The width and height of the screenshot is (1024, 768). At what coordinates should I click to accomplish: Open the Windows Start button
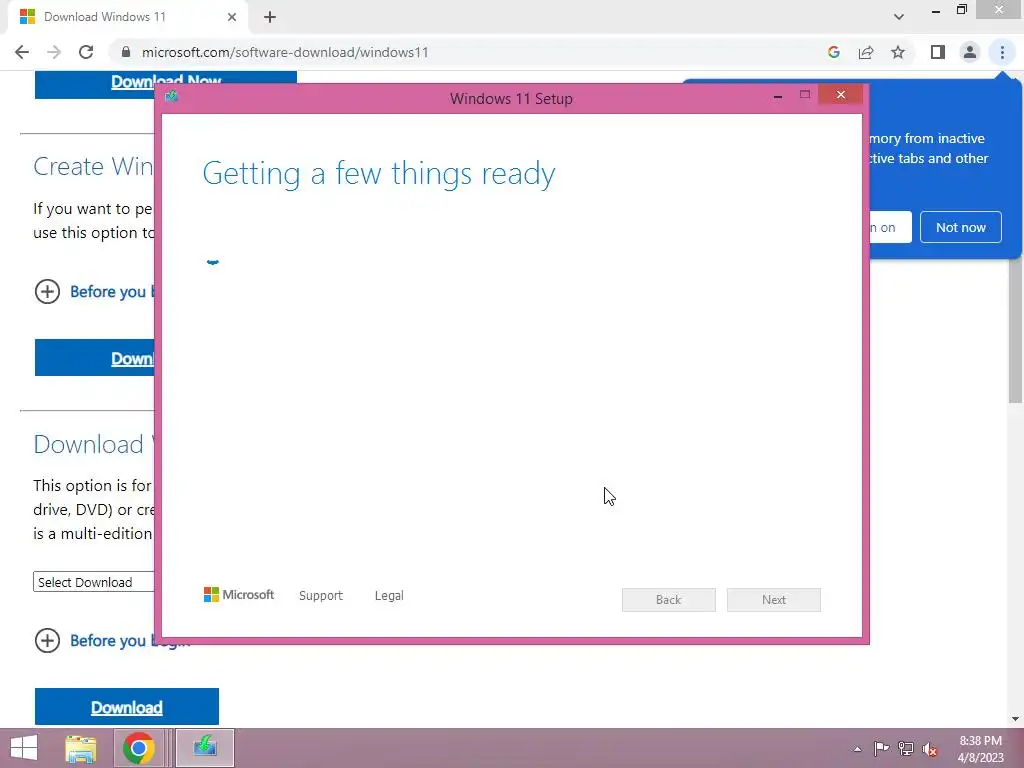pos(24,748)
